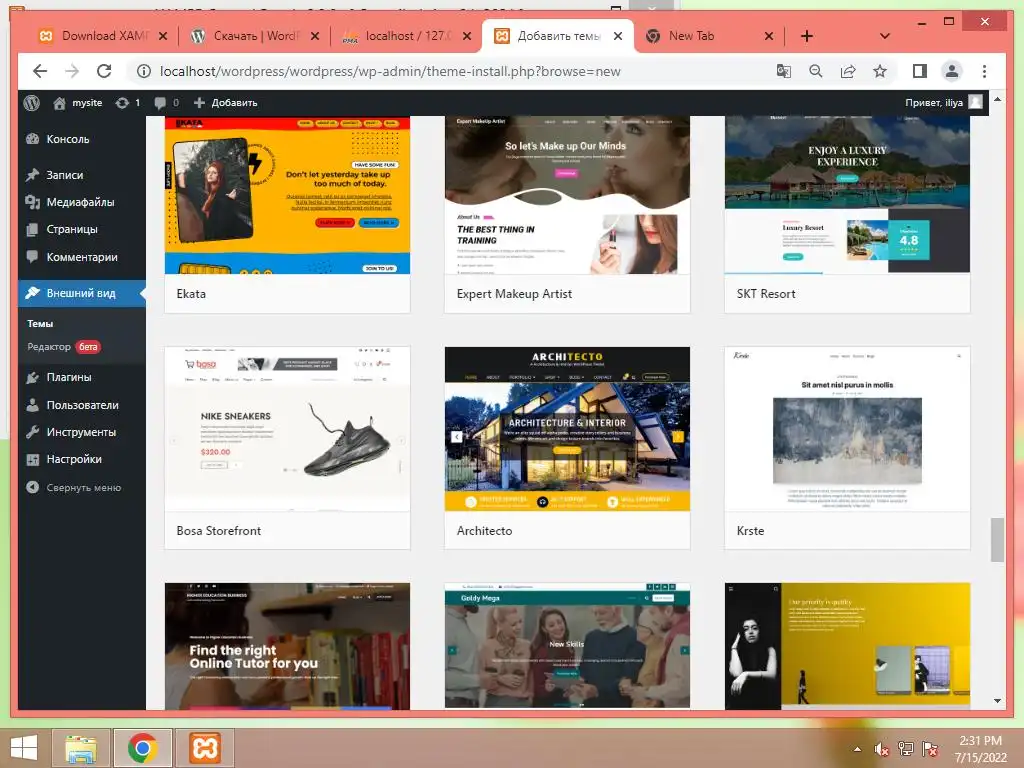Open the Привет, iliya profile link
Image resolution: width=1024 pixels, height=768 pixels.
pos(943,103)
